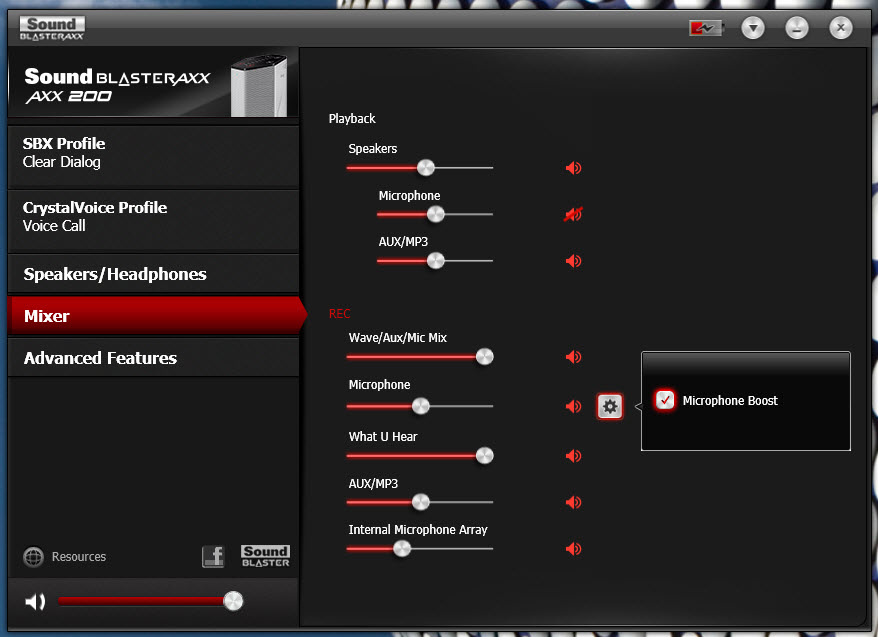The height and width of the screenshot is (637, 878).
Task: Click the REC Microphone slider knob
Action: [x=421, y=406]
